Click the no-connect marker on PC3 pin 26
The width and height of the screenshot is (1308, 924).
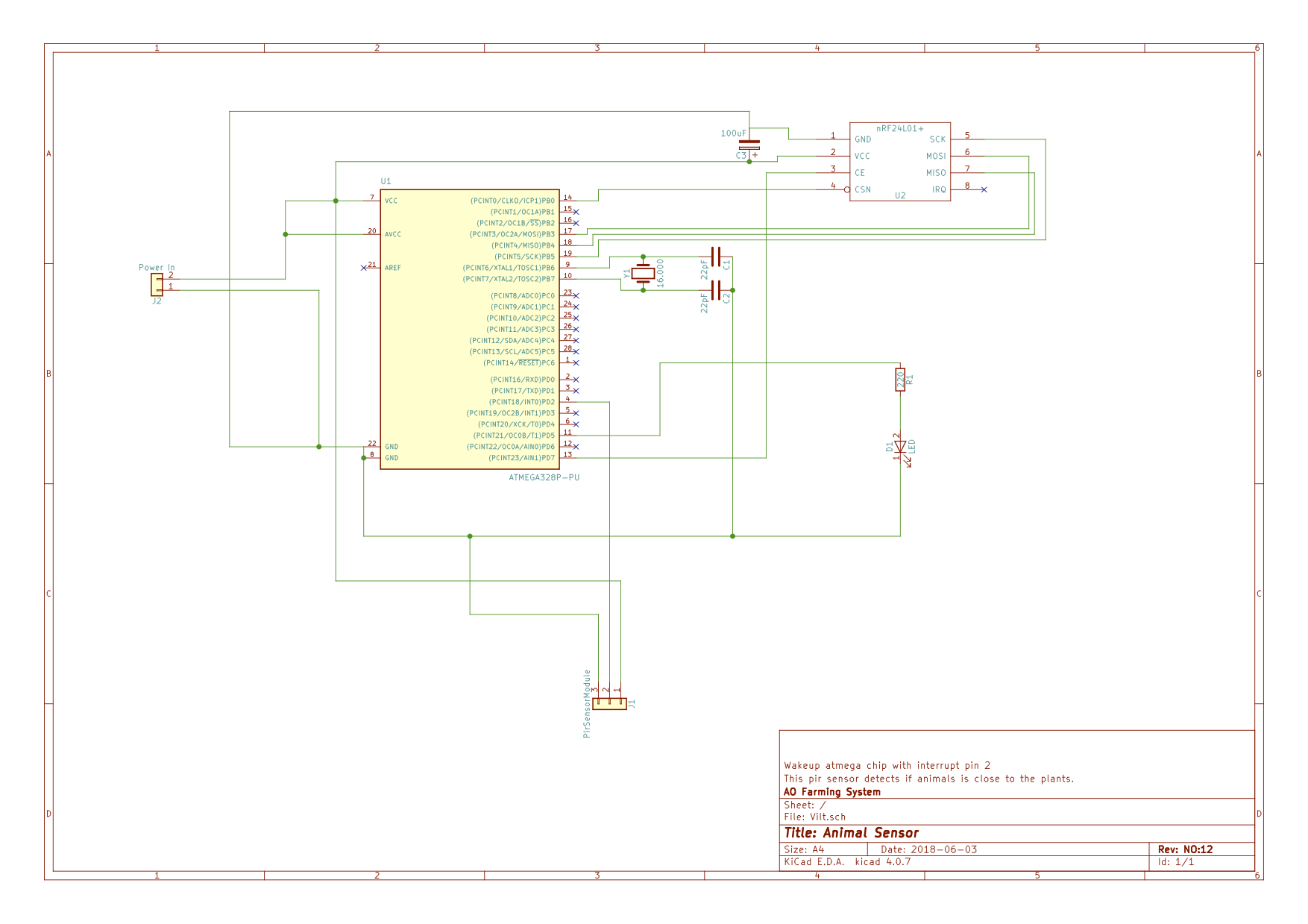click(x=576, y=329)
